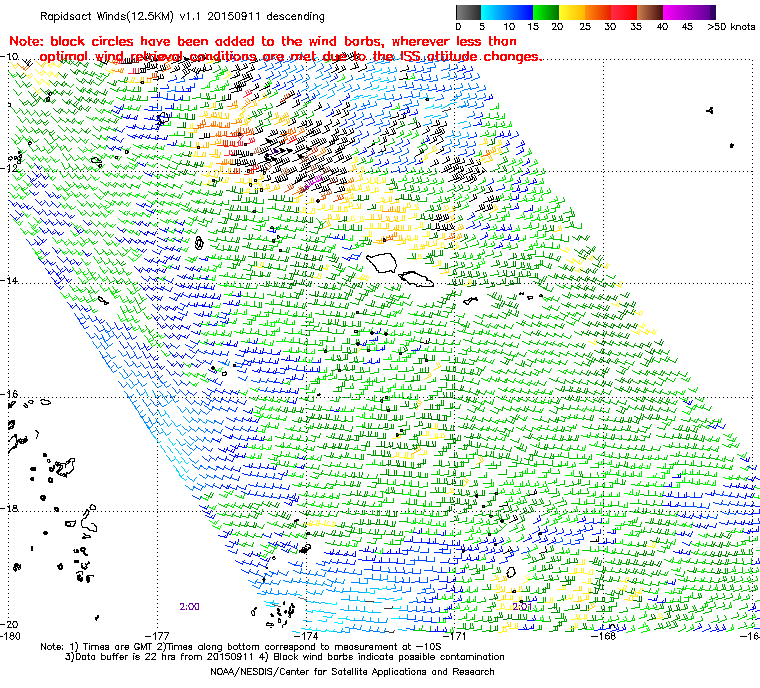Click the '-20' latitude axis label

point(9,624)
